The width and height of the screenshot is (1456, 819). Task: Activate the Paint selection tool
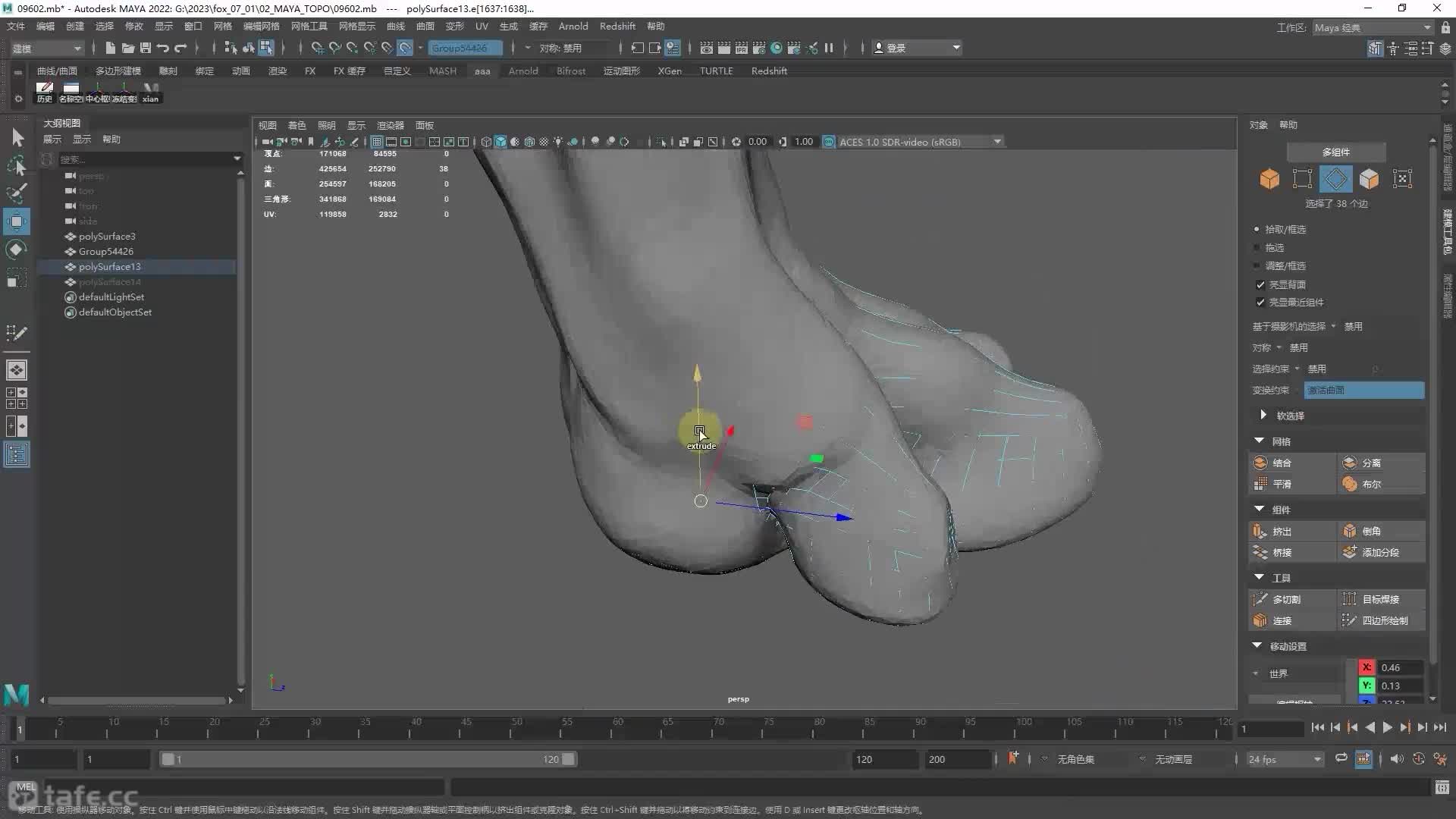tap(17, 193)
